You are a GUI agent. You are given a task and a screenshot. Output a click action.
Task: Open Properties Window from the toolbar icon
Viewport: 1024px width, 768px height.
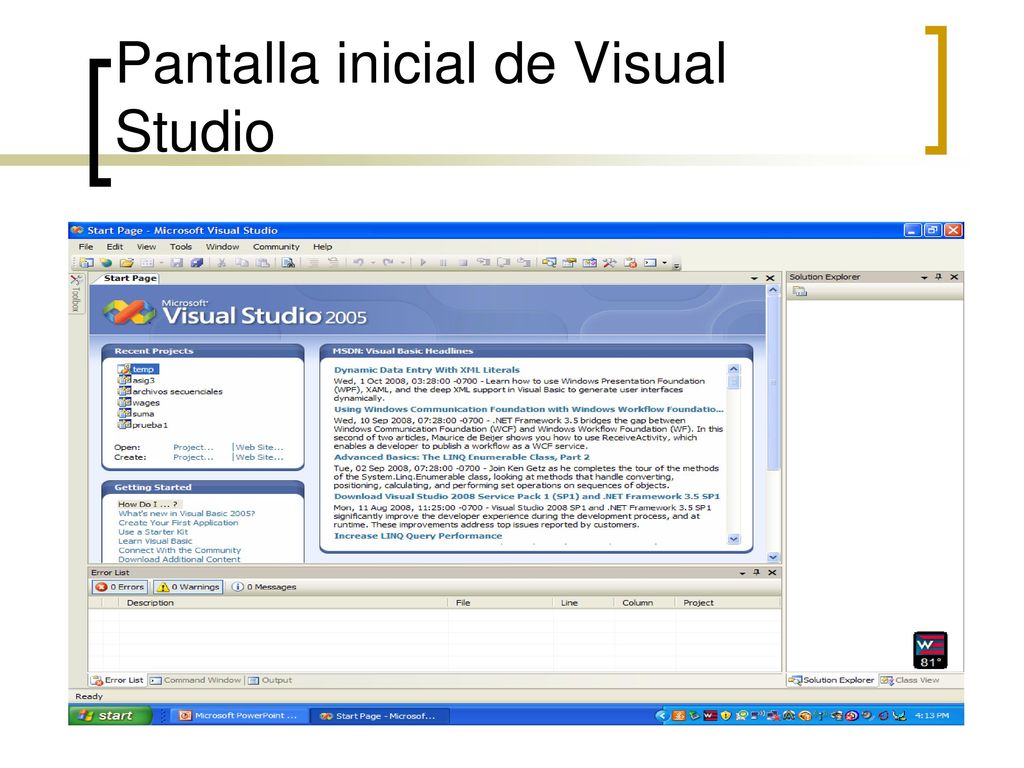[569, 263]
